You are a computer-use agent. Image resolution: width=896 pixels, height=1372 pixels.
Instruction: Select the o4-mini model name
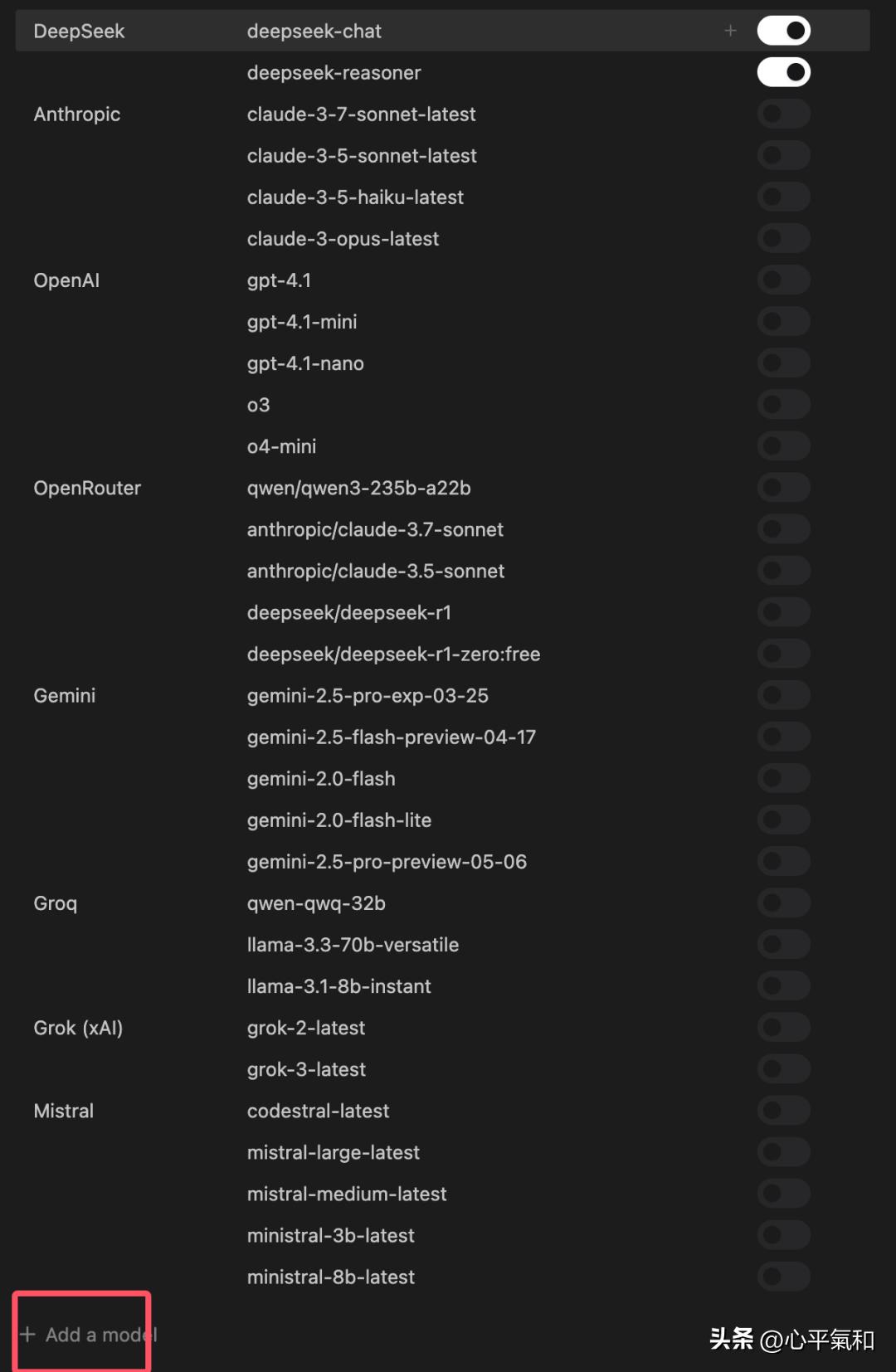click(x=281, y=445)
